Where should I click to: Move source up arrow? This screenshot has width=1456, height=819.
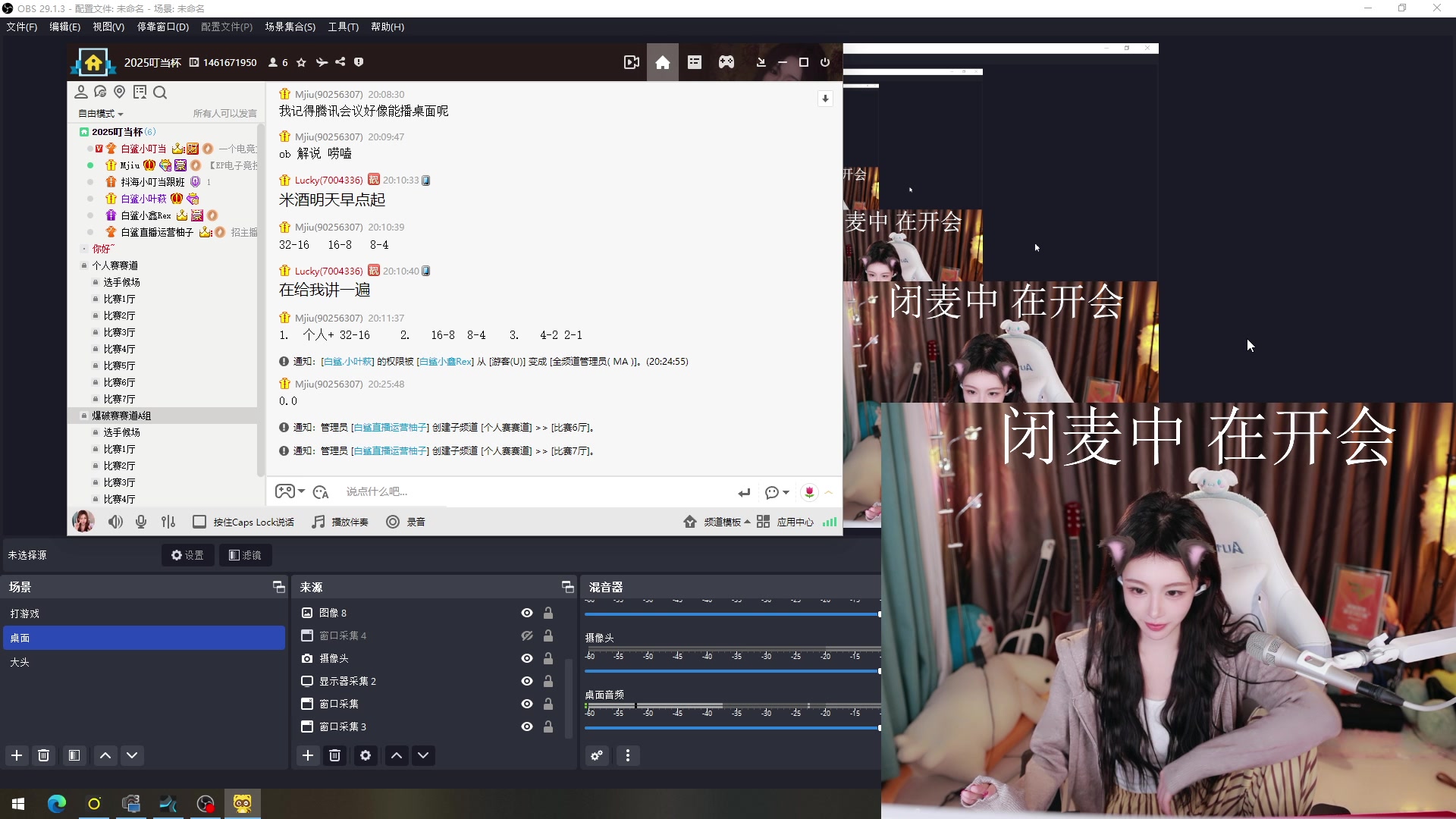point(397,755)
